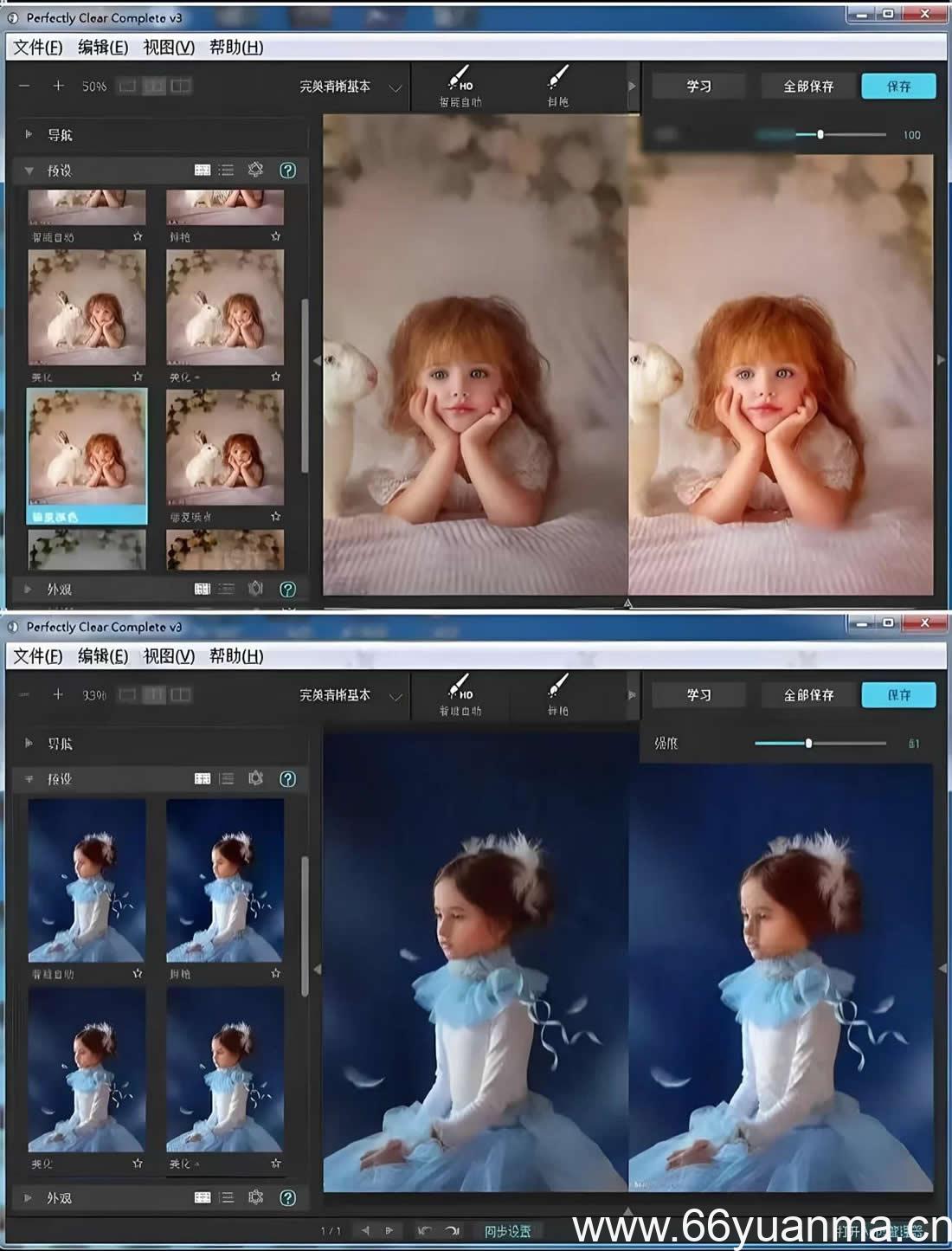Screen dimensions: 952x1251
Task: Open presets help icon in upper window
Action: [287, 171]
